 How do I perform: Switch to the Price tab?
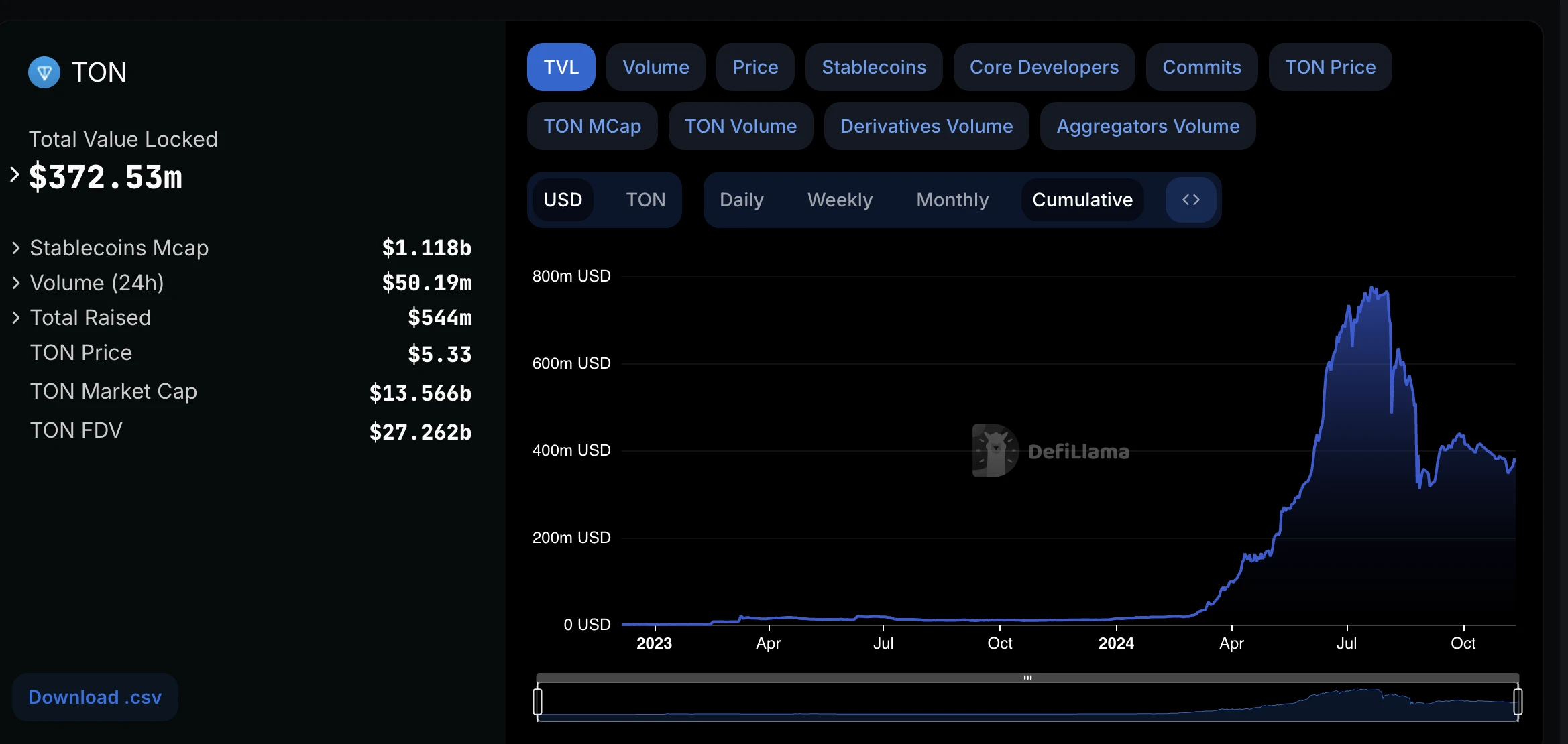click(x=755, y=67)
